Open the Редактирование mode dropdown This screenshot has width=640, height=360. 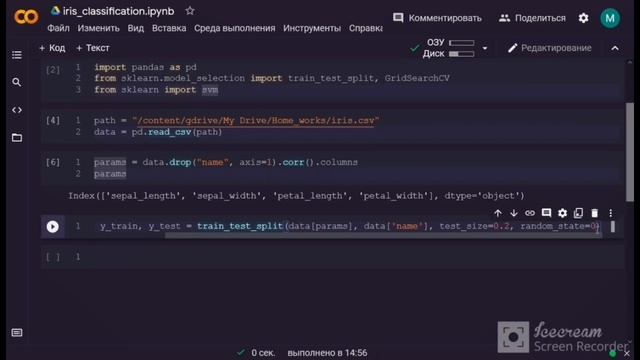point(550,48)
